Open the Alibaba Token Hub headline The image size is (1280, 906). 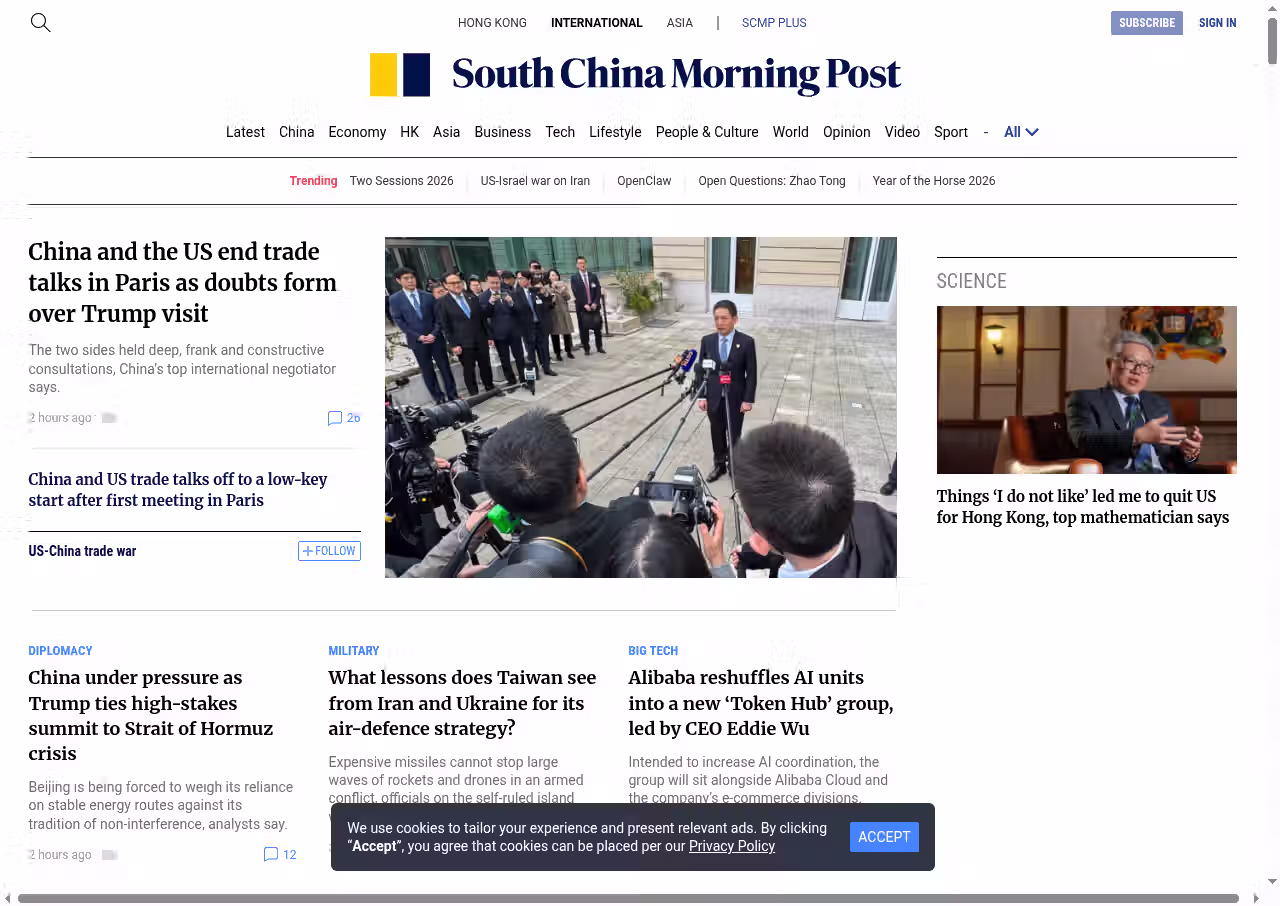point(760,703)
